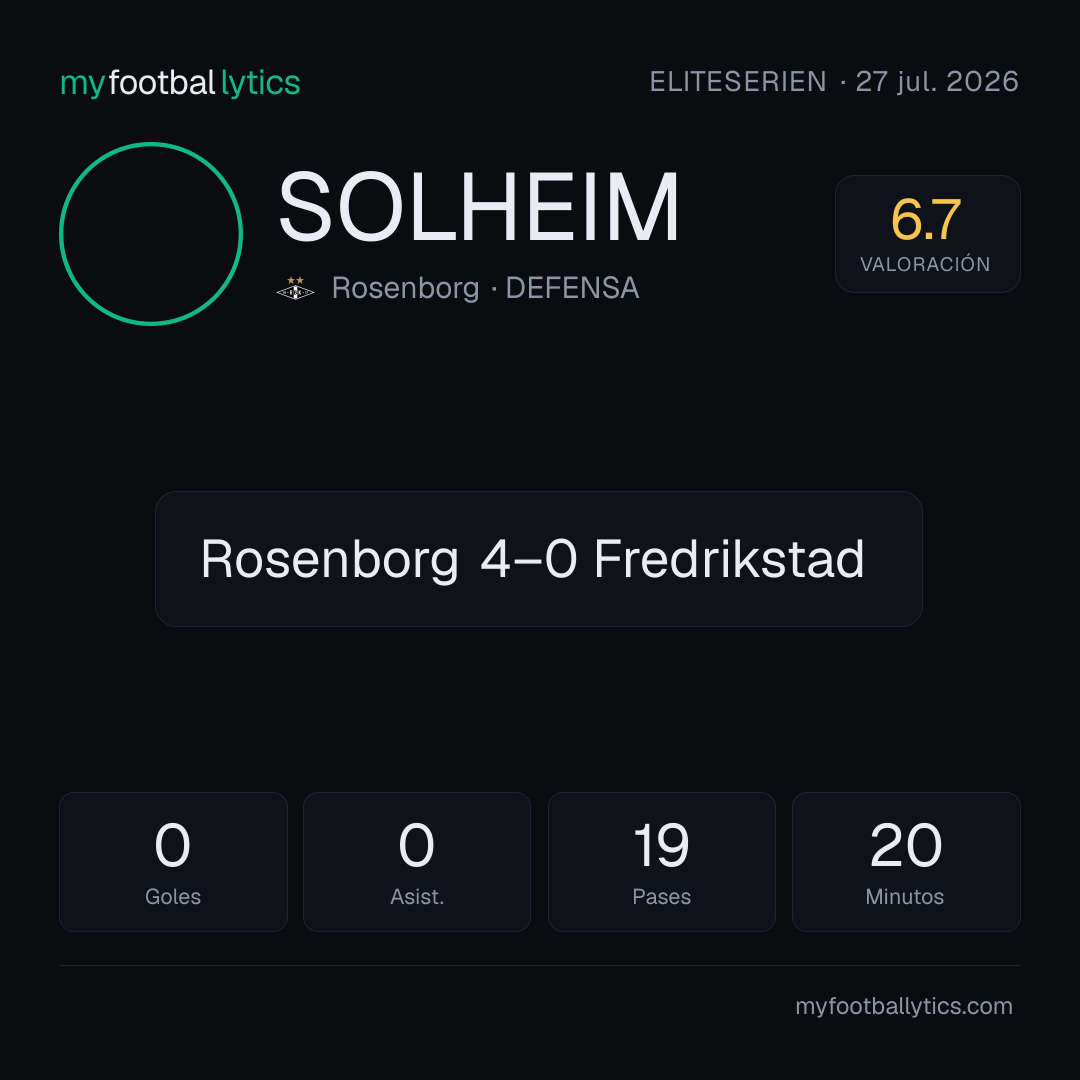Click the Rosenborg team name under player
Viewport: 1080px width, 1080px height.
(405, 288)
